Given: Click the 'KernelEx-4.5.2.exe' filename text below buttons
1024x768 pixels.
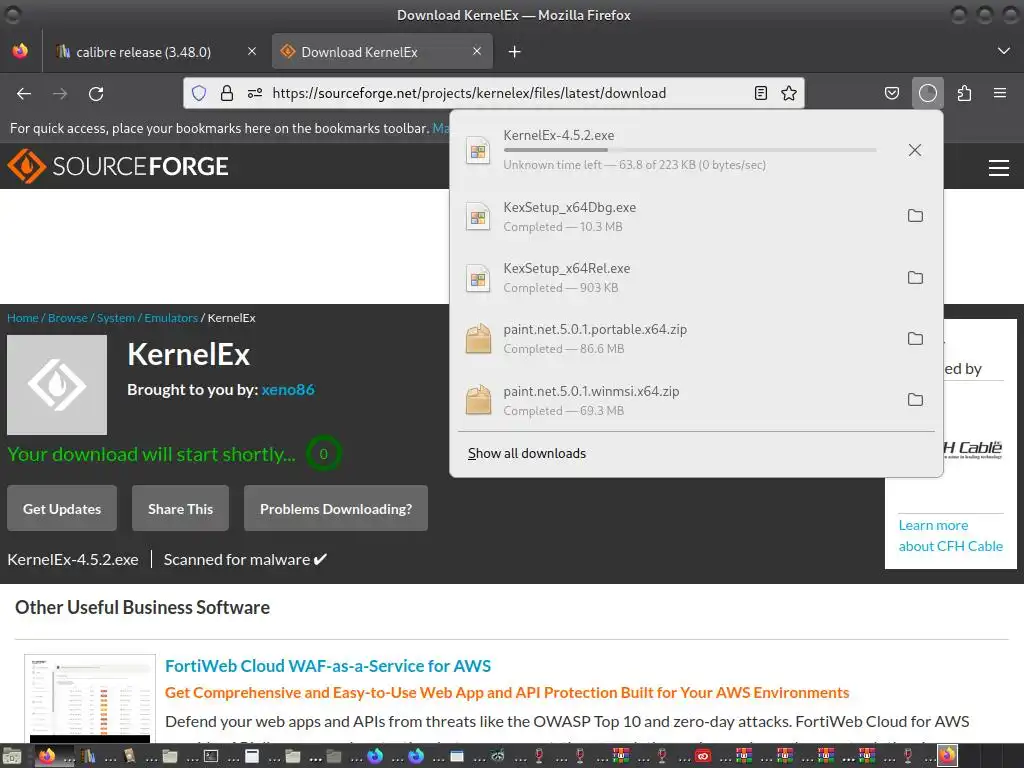Looking at the screenshot, I should pyautogui.click(x=72, y=560).
